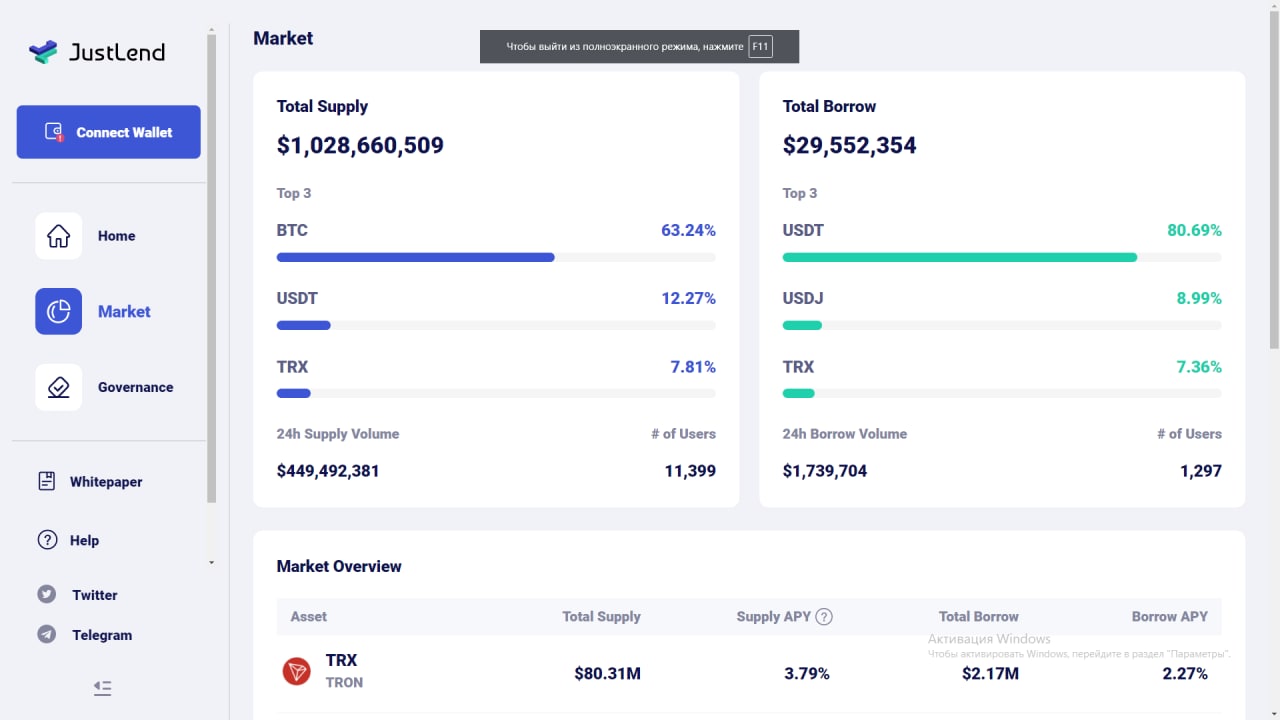Click the Market Overview heading
The height and width of the screenshot is (720, 1280).
339,566
